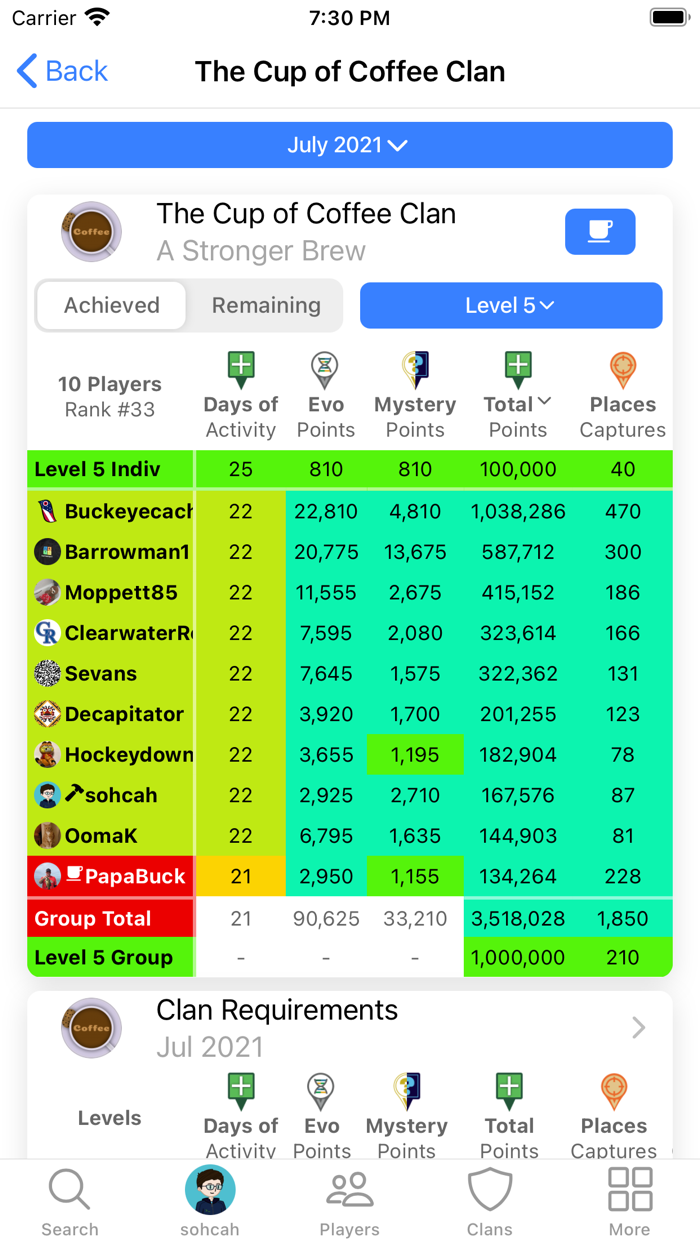Switch to the Remaining segment
This screenshot has width=700, height=1244.
(266, 305)
